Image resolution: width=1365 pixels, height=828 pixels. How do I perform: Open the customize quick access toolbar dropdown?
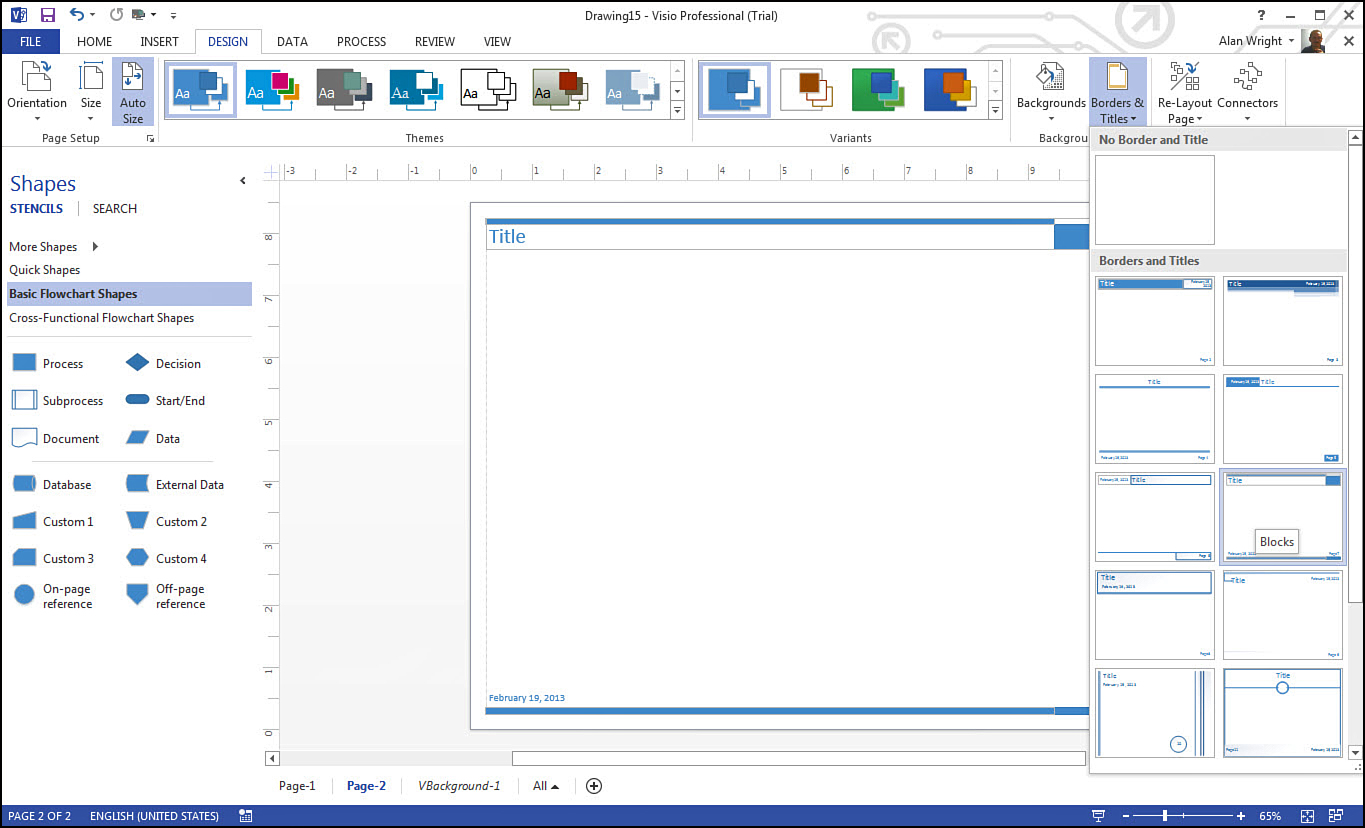pyautogui.click(x=173, y=16)
